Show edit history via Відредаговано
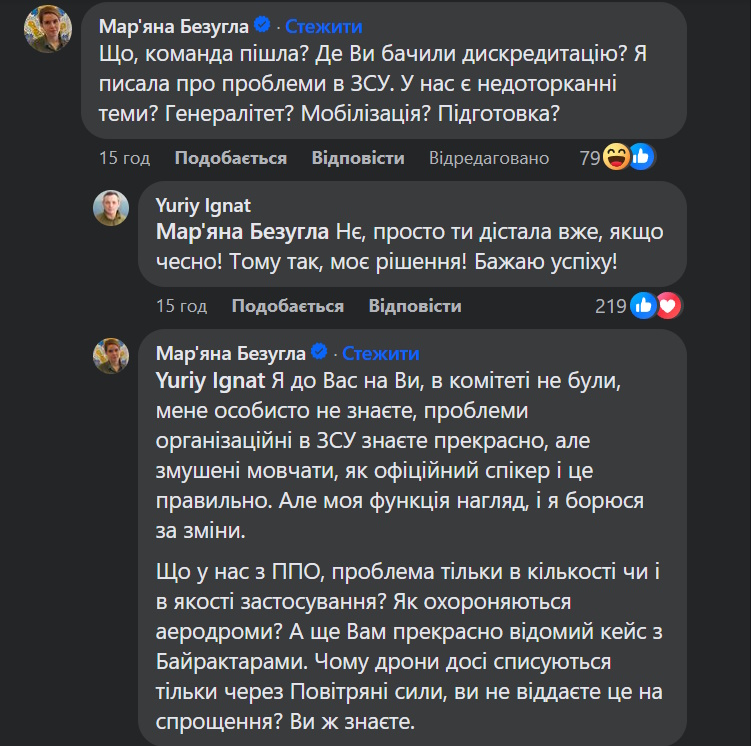This screenshot has height=746, width=751. pos(489,158)
